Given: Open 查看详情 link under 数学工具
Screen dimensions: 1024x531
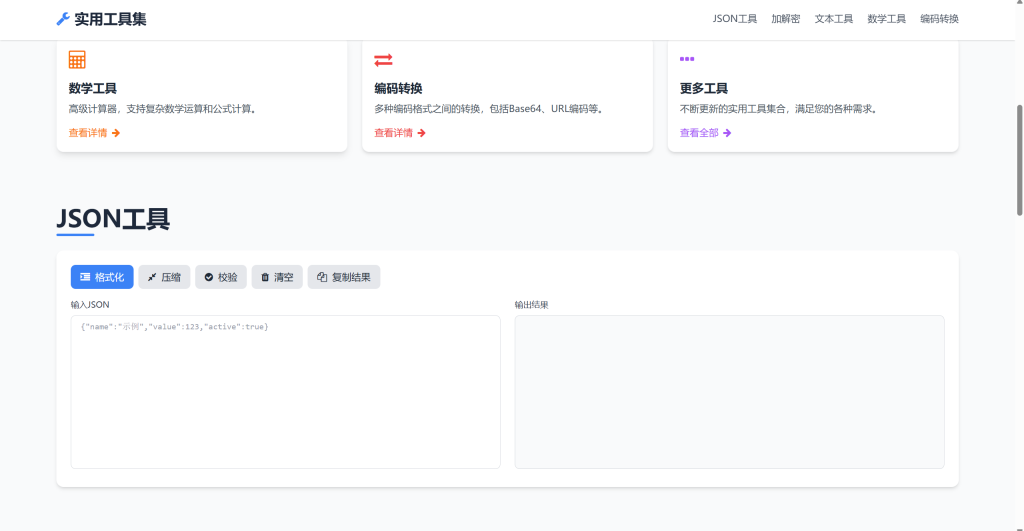Looking at the screenshot, I should click(94, 133).
